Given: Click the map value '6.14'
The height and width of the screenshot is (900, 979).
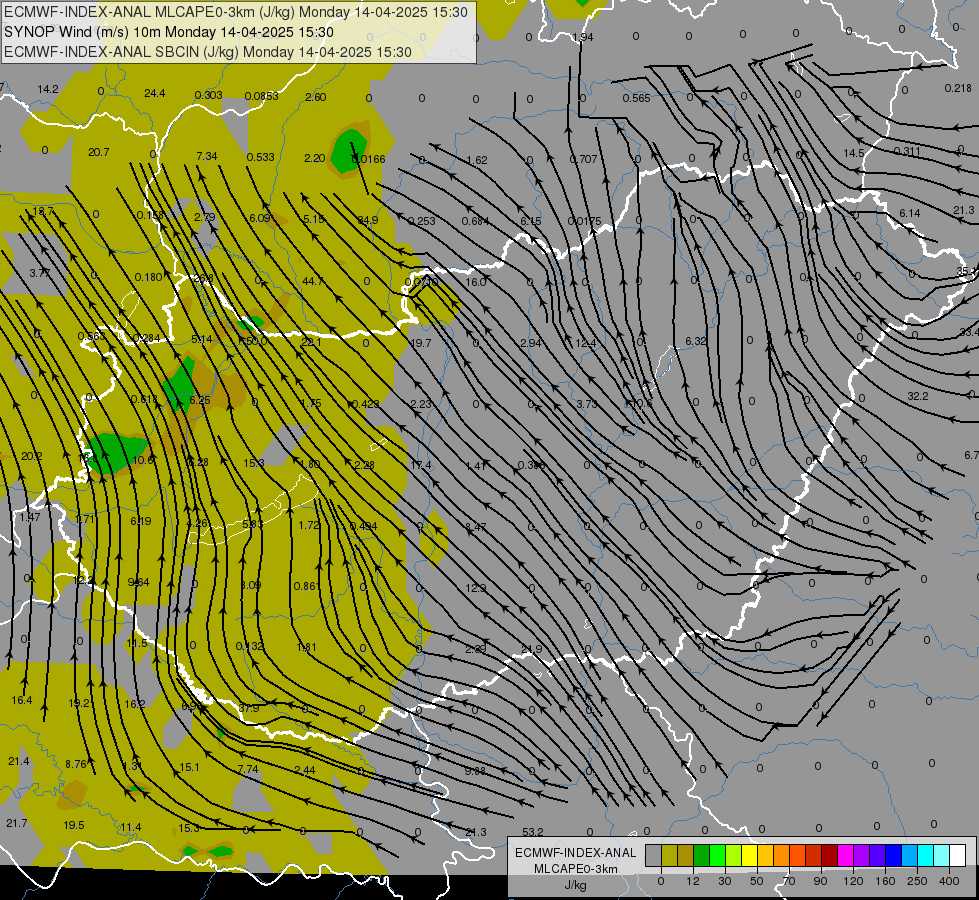Looking at the screenshot, I should (910, 214).
